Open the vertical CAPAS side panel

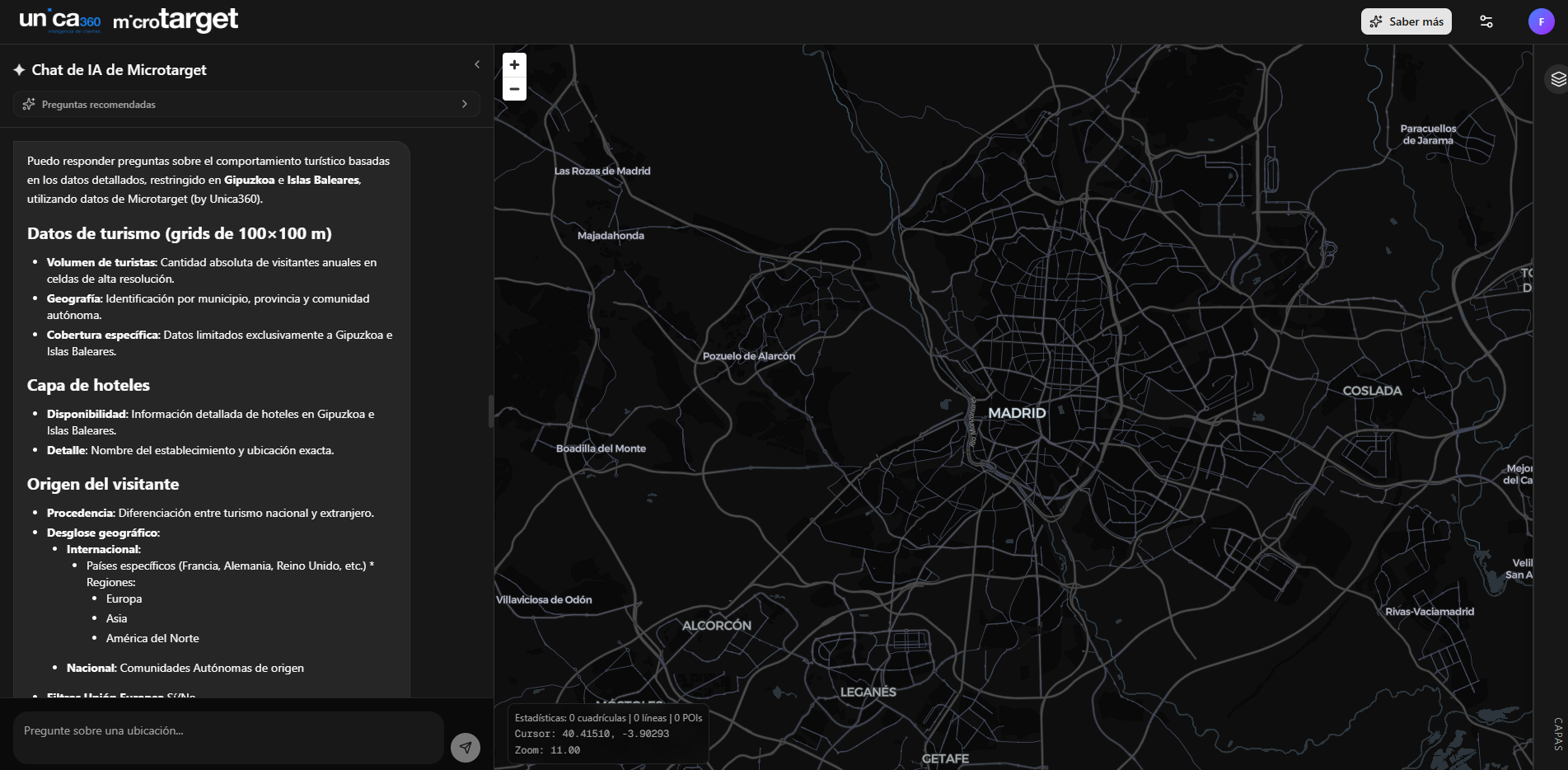pos(1557,733)
